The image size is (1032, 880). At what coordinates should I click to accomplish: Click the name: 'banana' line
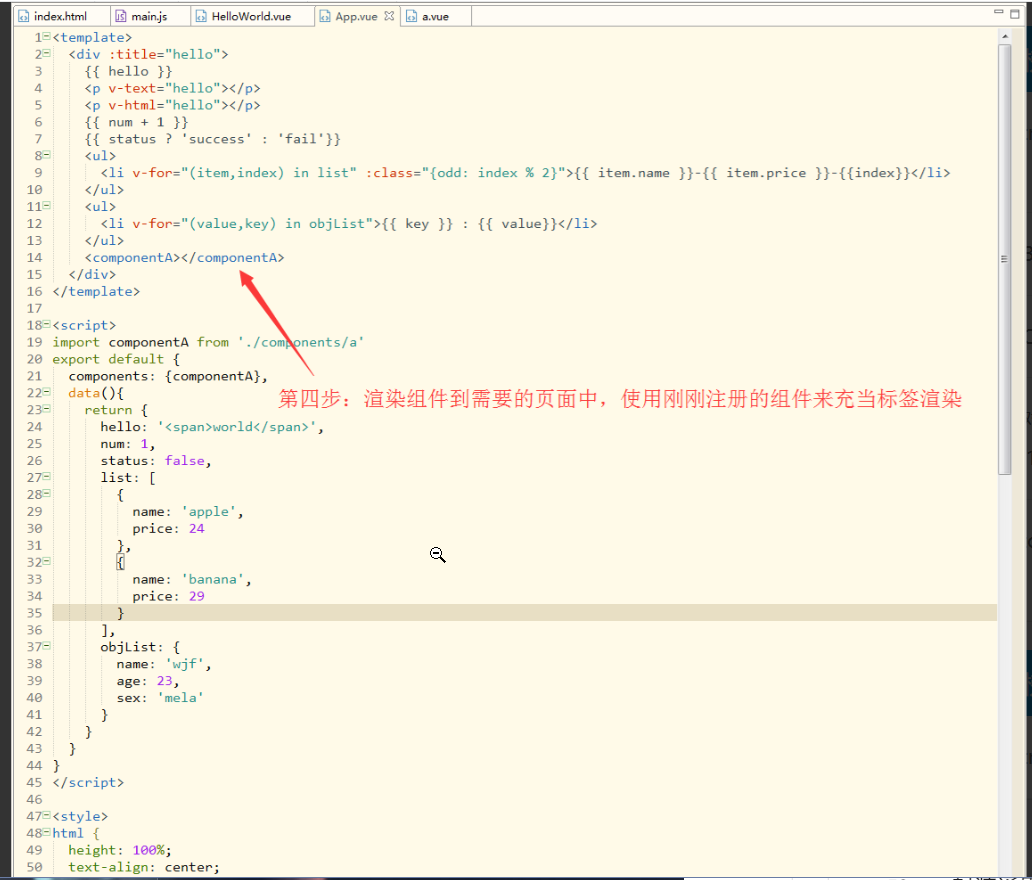[x=192, y=579]
